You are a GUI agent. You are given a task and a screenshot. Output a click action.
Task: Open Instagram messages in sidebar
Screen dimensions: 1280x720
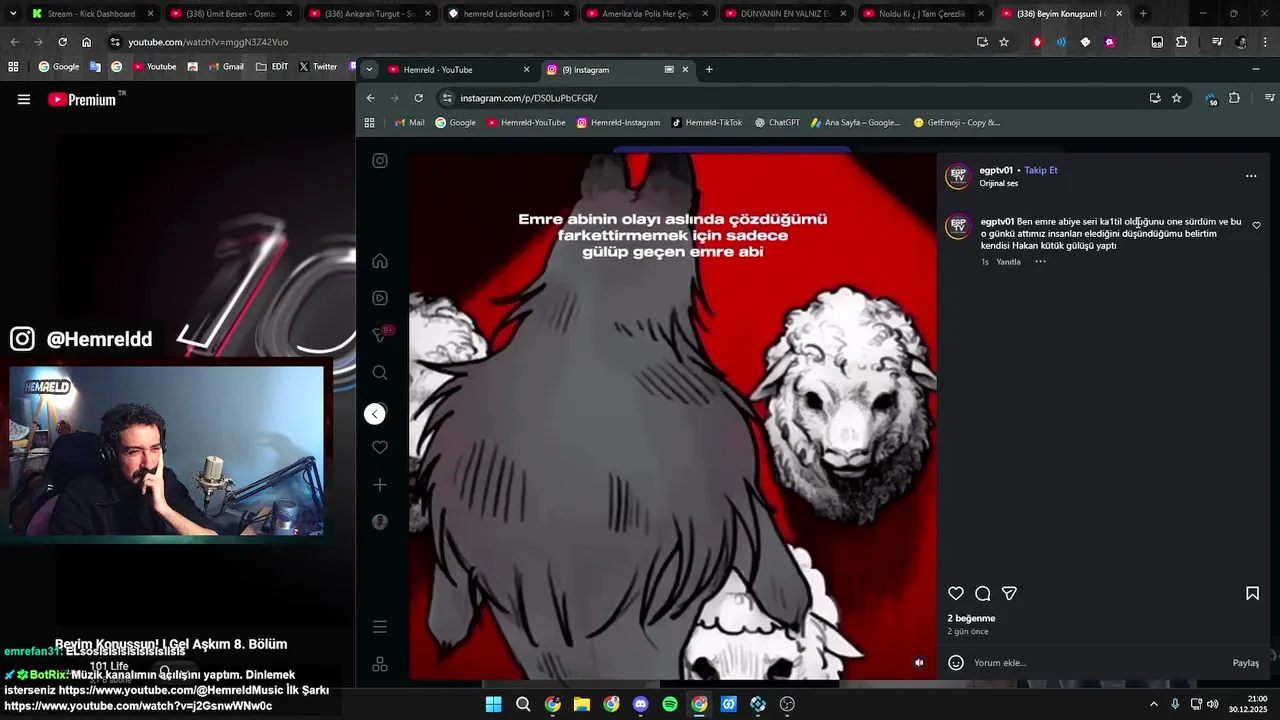pos(381,334)
